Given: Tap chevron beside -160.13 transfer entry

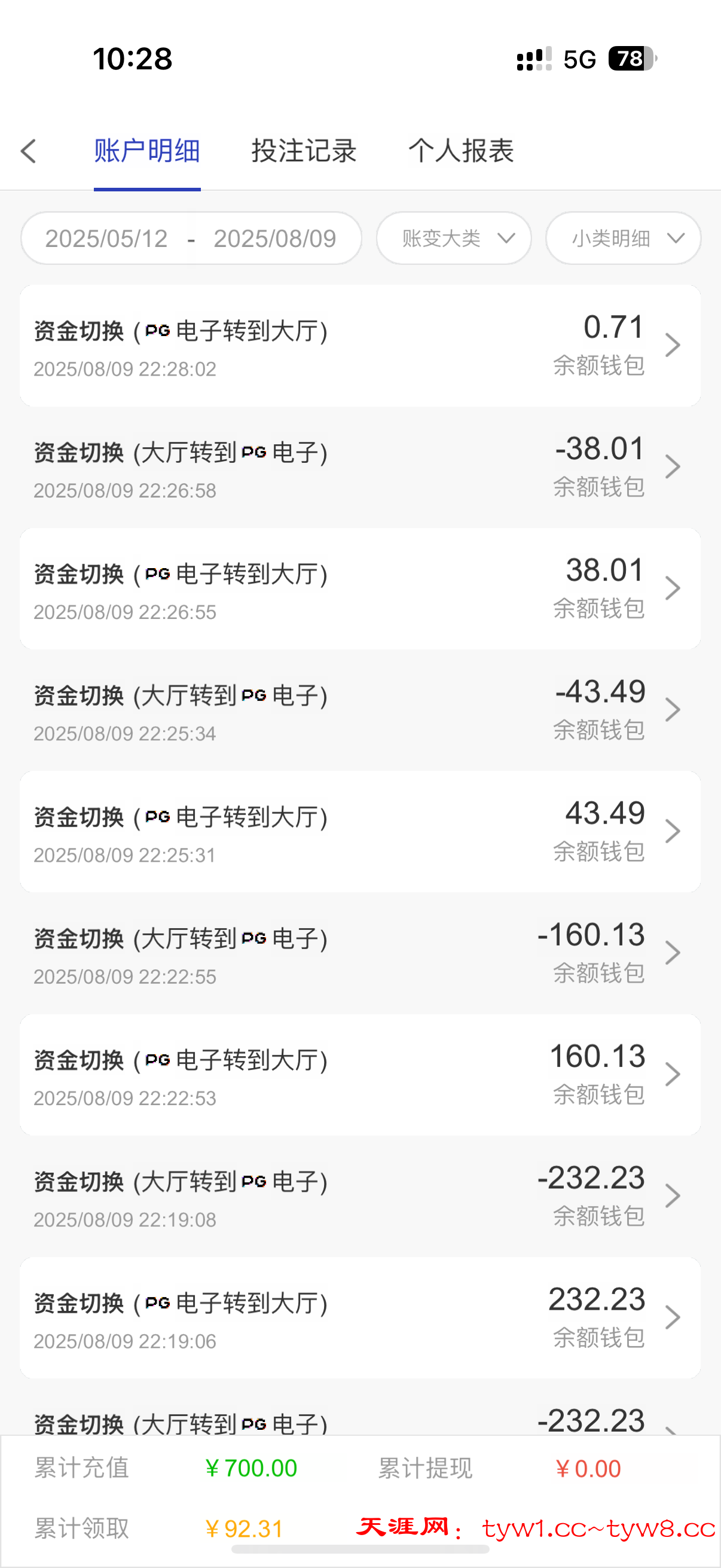Looking at the screenshot, I should tap(673, 953).
